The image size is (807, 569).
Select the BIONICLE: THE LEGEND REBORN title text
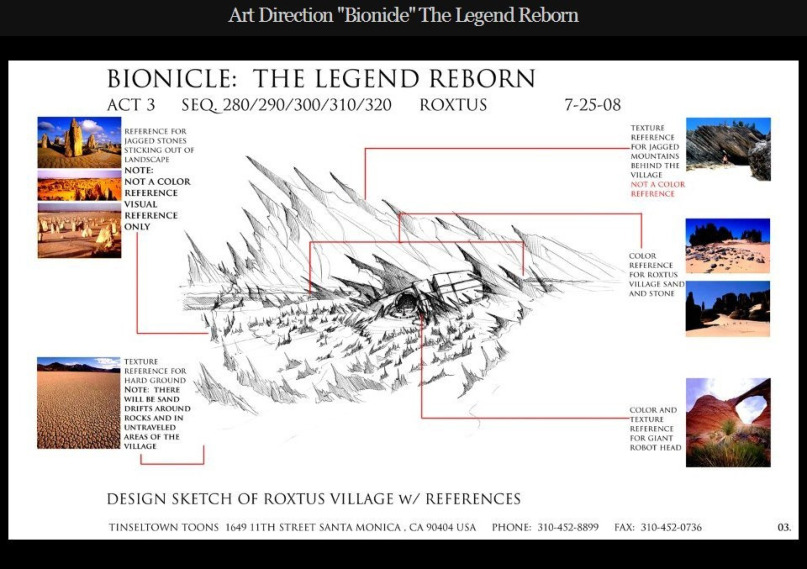coord(321,79)
